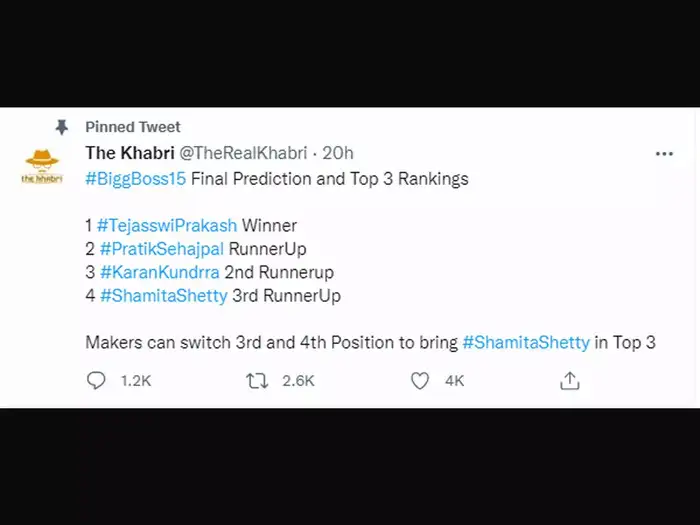The width and height of the screenshot is (700, 525).
Task: Click the 1.2K replies count
Action: [x=135, y=380]
